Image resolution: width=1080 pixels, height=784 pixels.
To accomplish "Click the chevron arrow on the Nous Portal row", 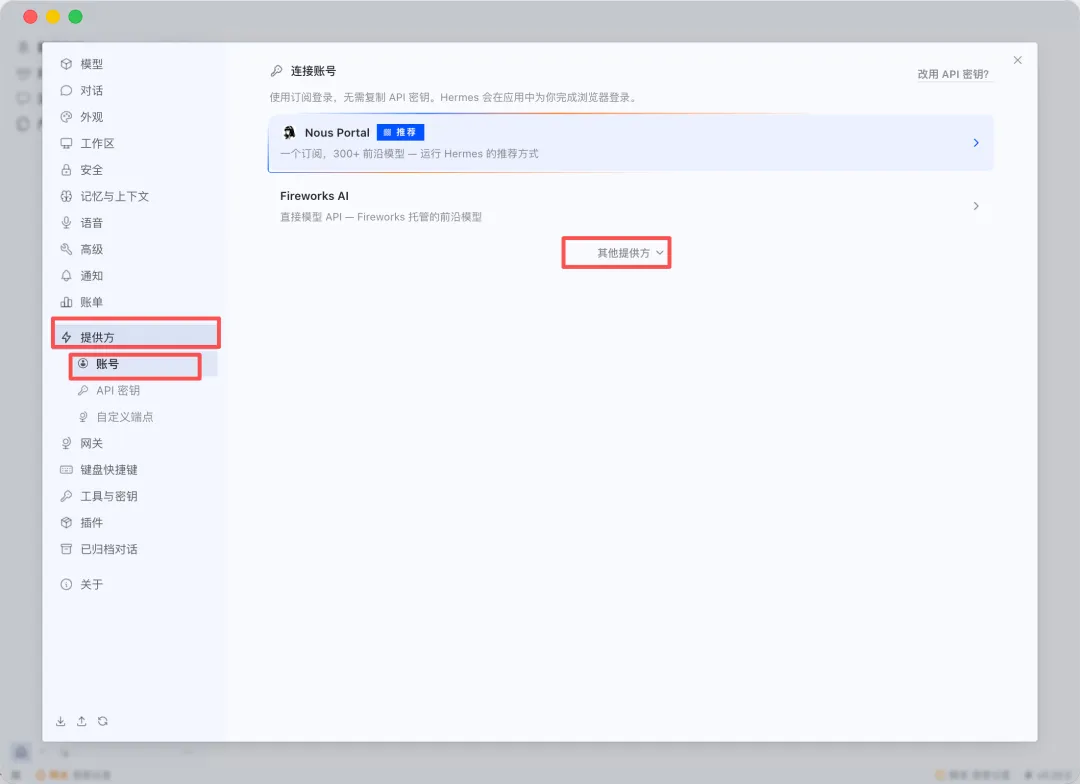I will point(976,143).
